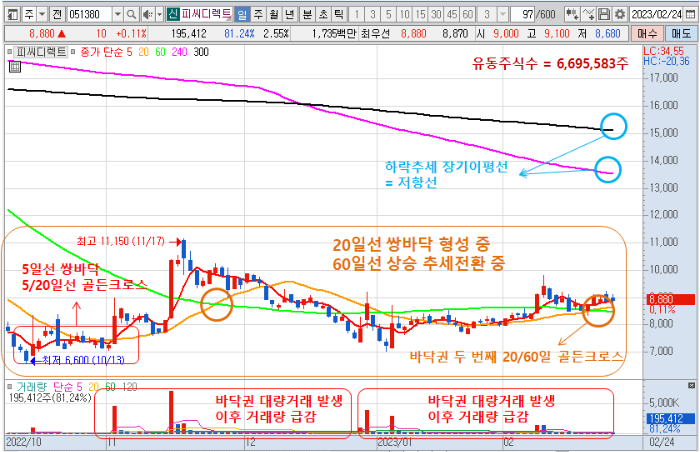Select the 3 interval button

point(372,15)
